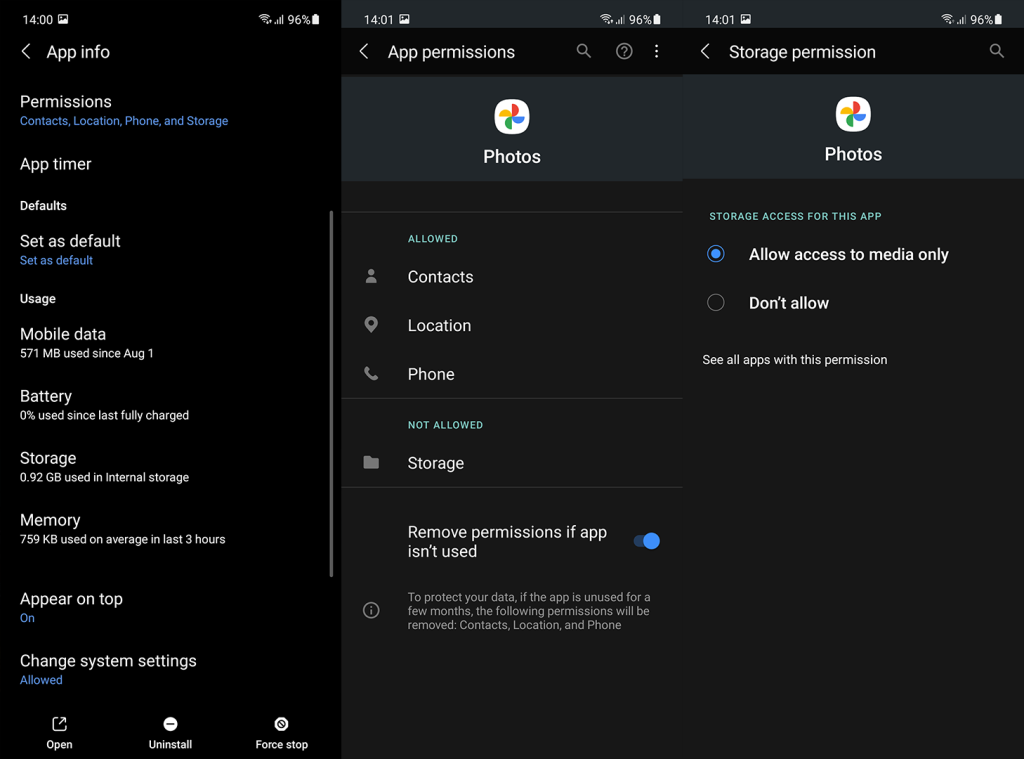Open Location permission
Screen dimensions: 1024x759
pos(512,325)
